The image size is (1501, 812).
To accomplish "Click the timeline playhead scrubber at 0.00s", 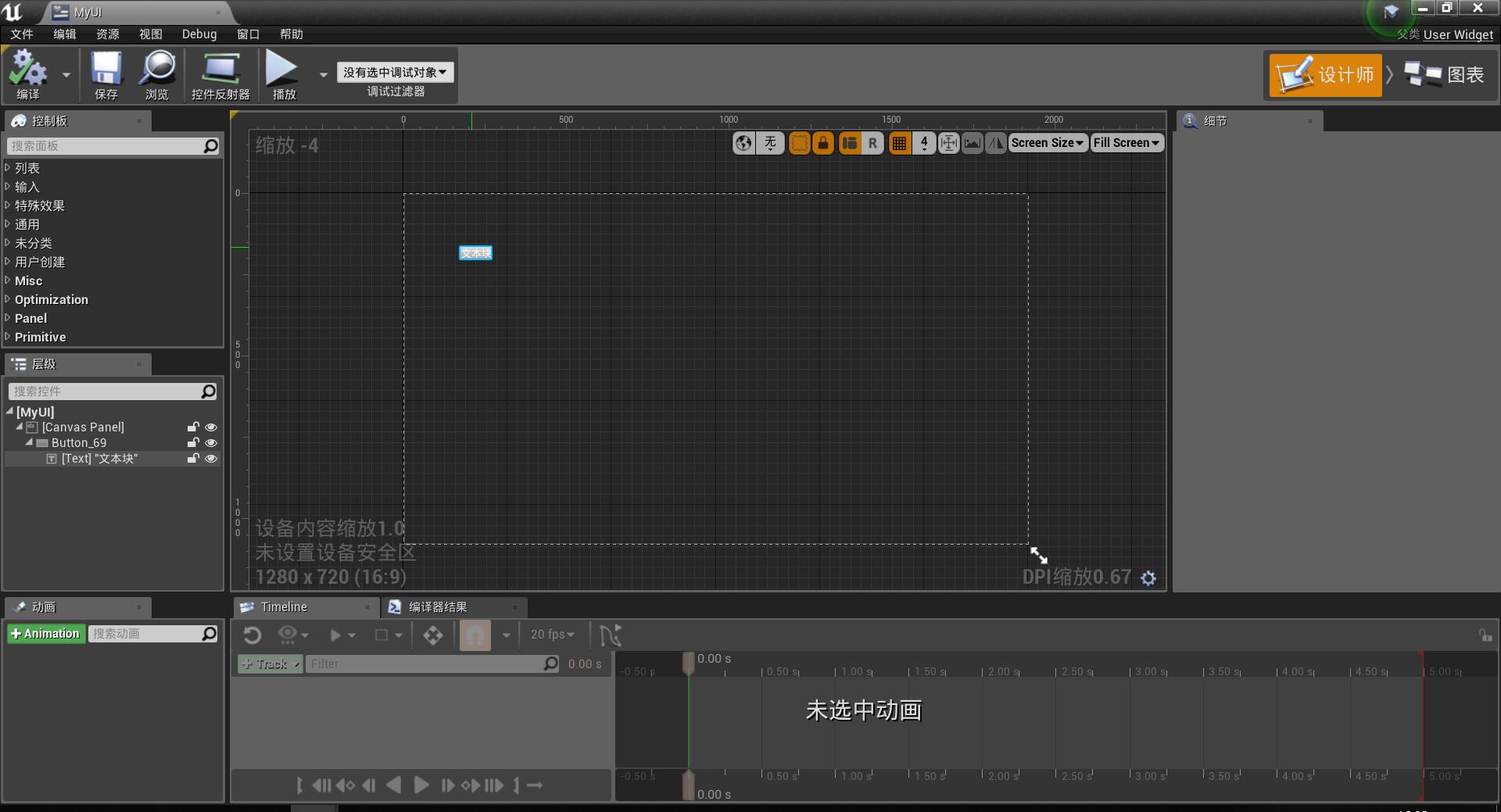I will pos(689,662).
